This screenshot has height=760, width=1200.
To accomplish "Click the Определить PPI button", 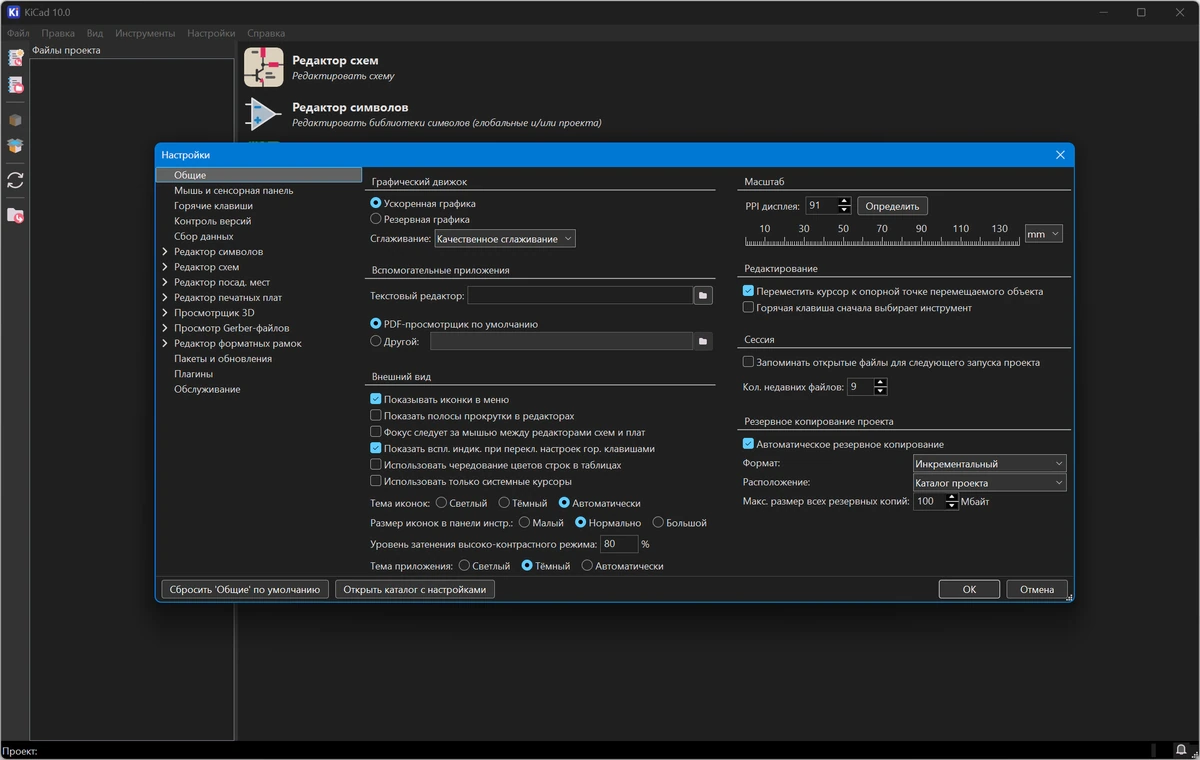I will (892, 206).
